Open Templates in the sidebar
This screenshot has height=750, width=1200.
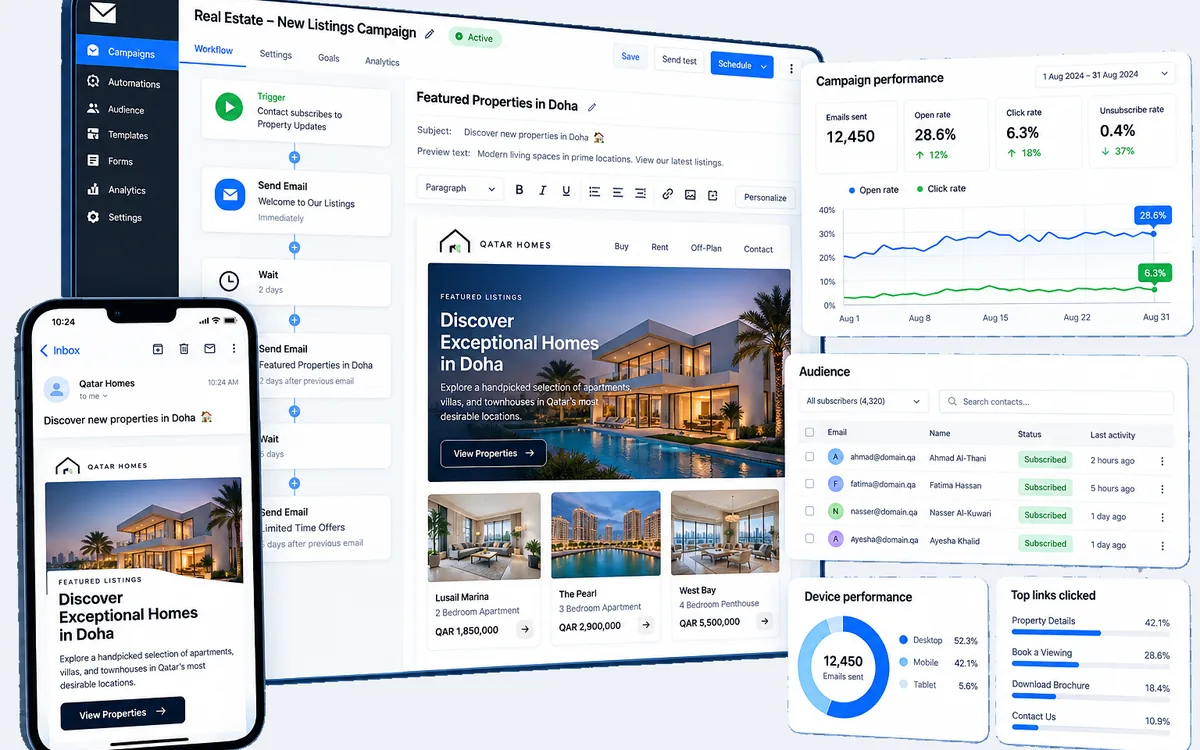(x=118, y=135)
